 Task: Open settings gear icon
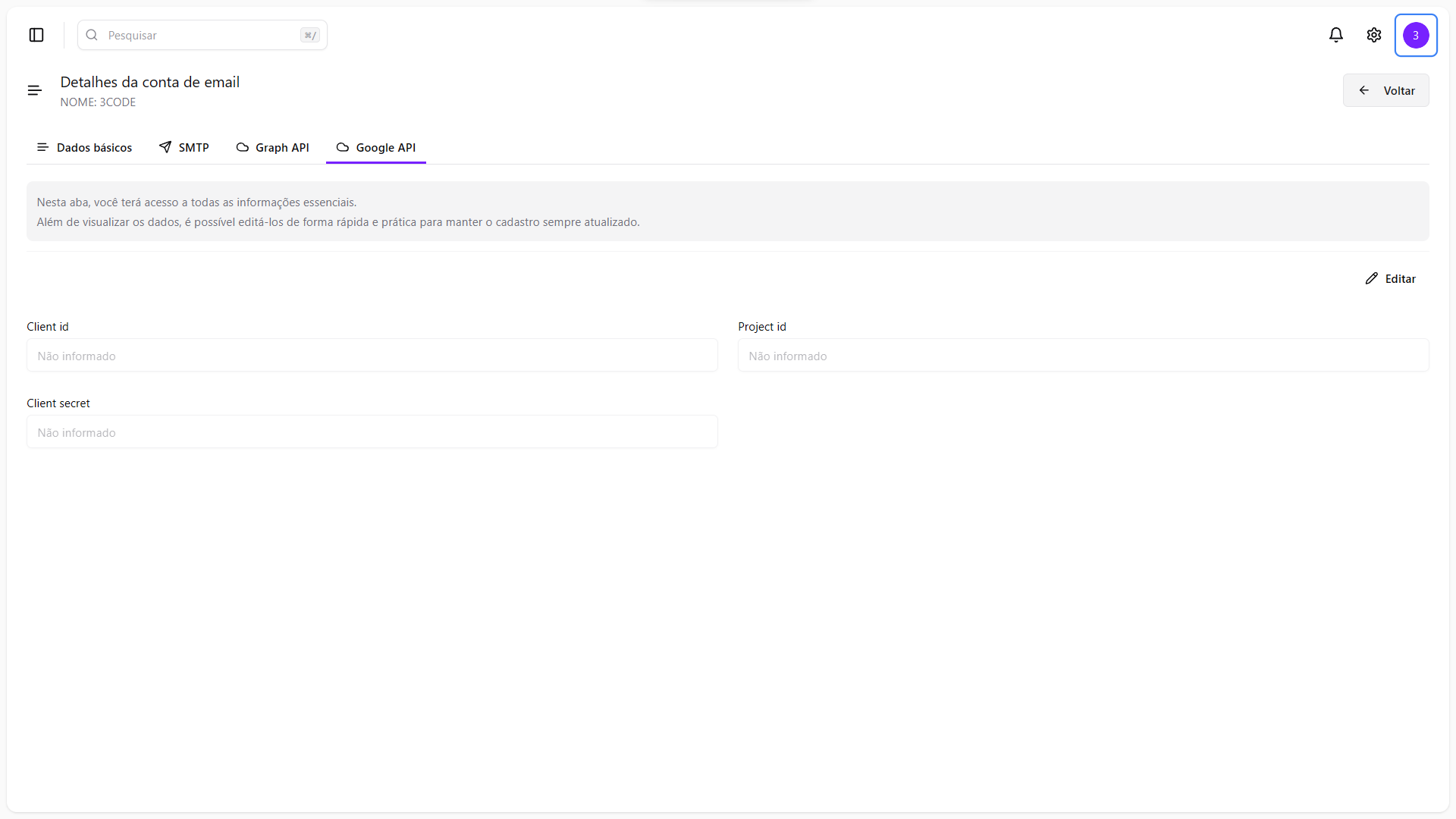(1374, 35)
